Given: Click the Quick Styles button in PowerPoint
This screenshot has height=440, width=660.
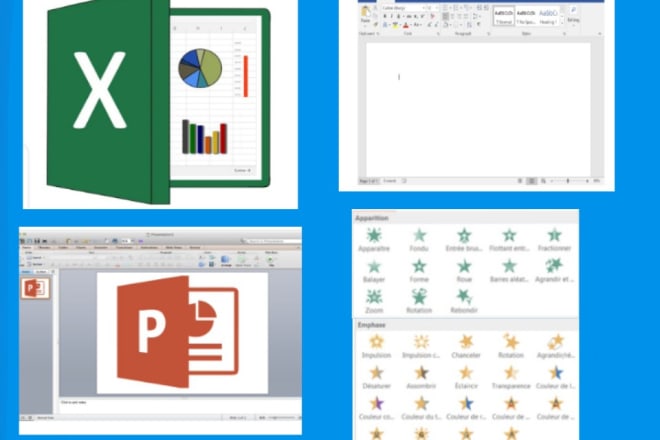Looking at the screenshot, I should coord(243,261).
